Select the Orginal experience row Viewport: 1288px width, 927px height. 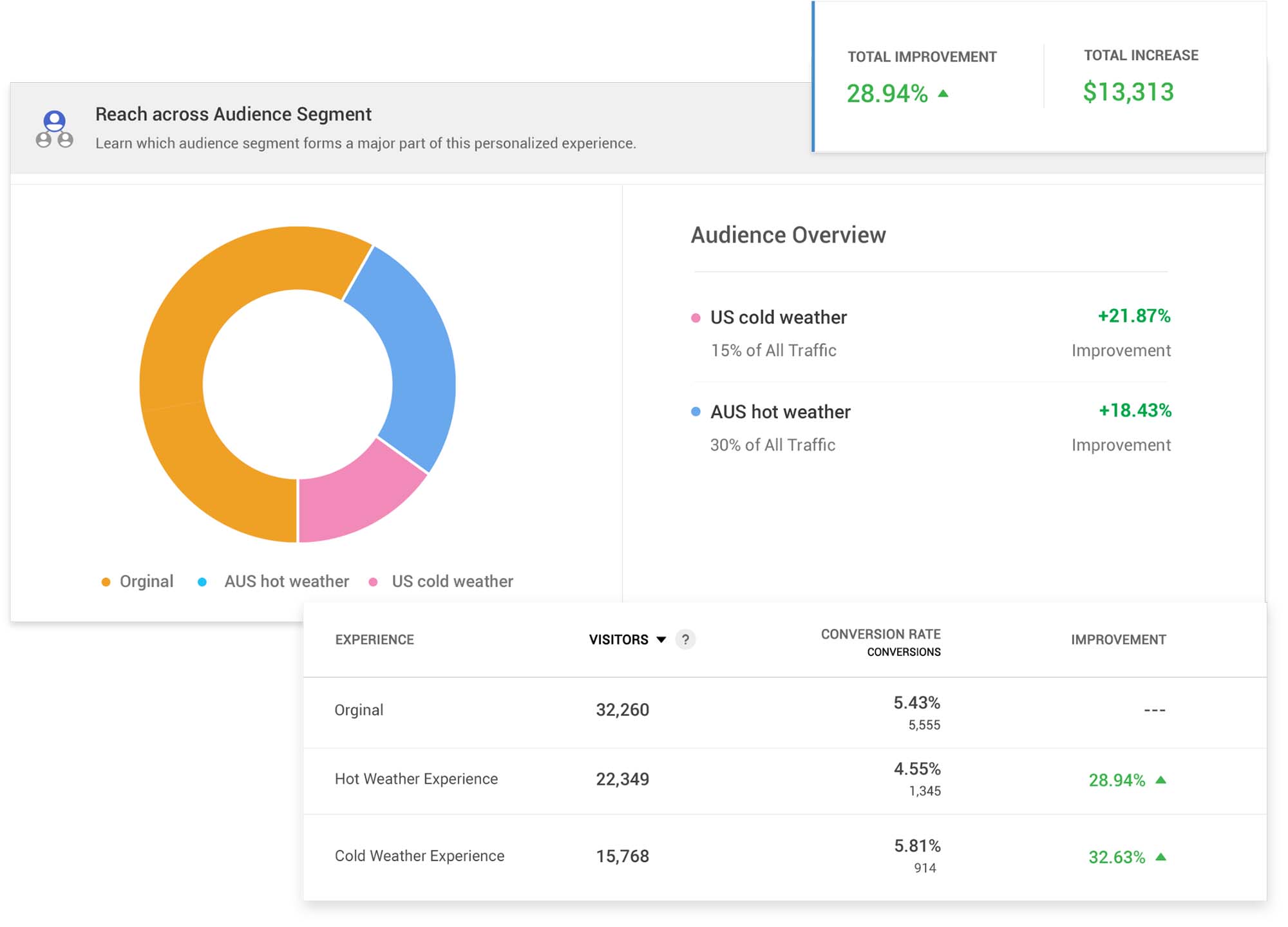(x=359, y=709)
